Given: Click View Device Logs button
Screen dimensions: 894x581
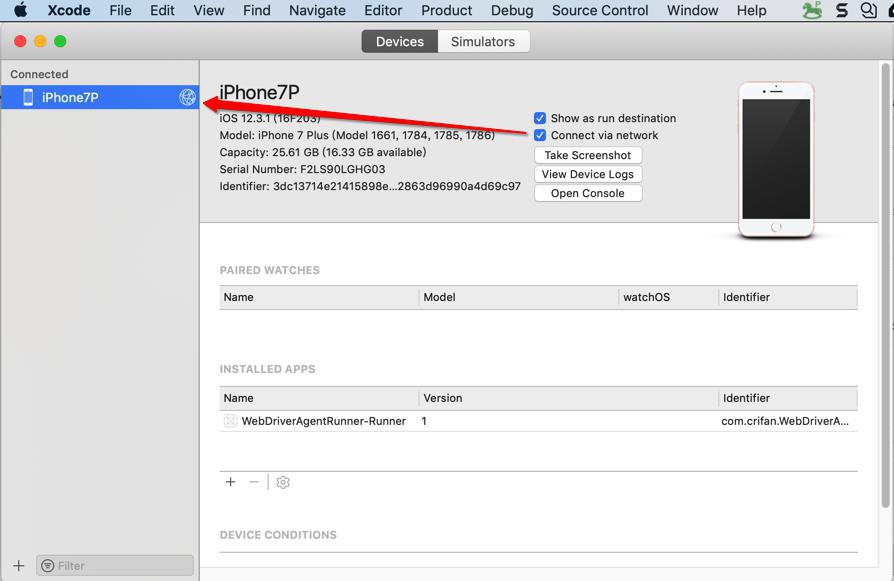Looking at the screenshot, I should 588,174.
